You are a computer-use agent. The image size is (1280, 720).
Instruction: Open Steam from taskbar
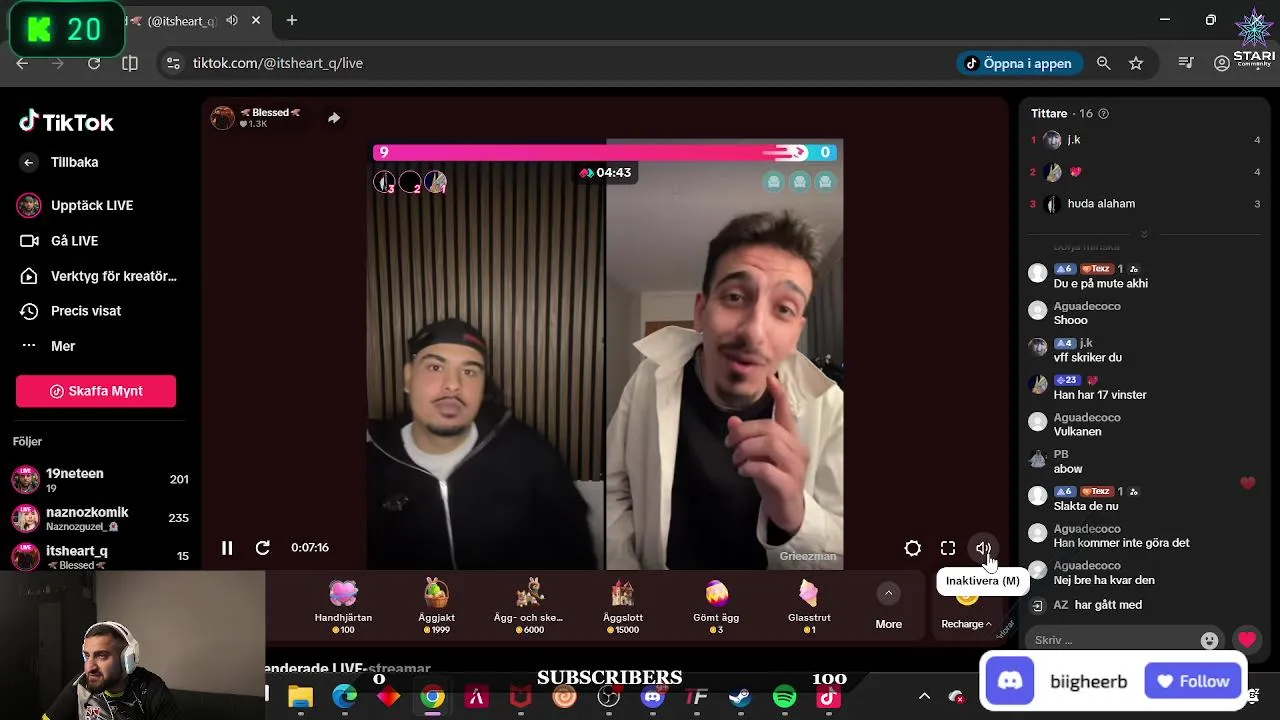(x=740, y=697)
